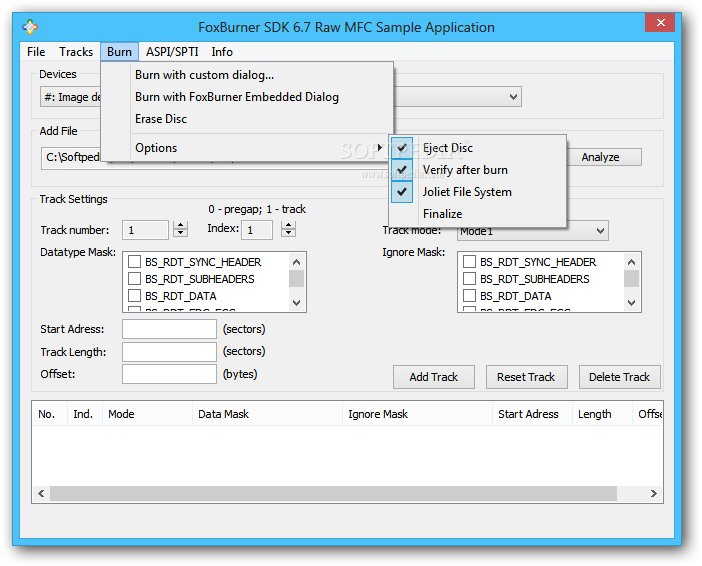
Task: Decrease Index with down arrow
Action: (x=289, y=233)
